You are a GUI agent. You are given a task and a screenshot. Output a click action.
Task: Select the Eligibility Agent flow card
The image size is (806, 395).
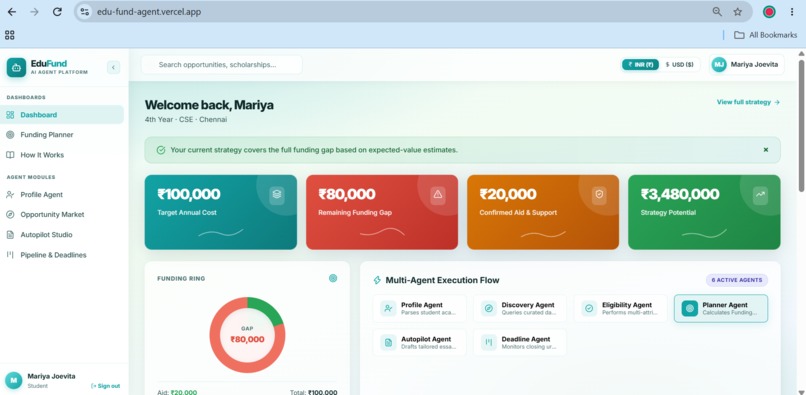tap(620, 309)
